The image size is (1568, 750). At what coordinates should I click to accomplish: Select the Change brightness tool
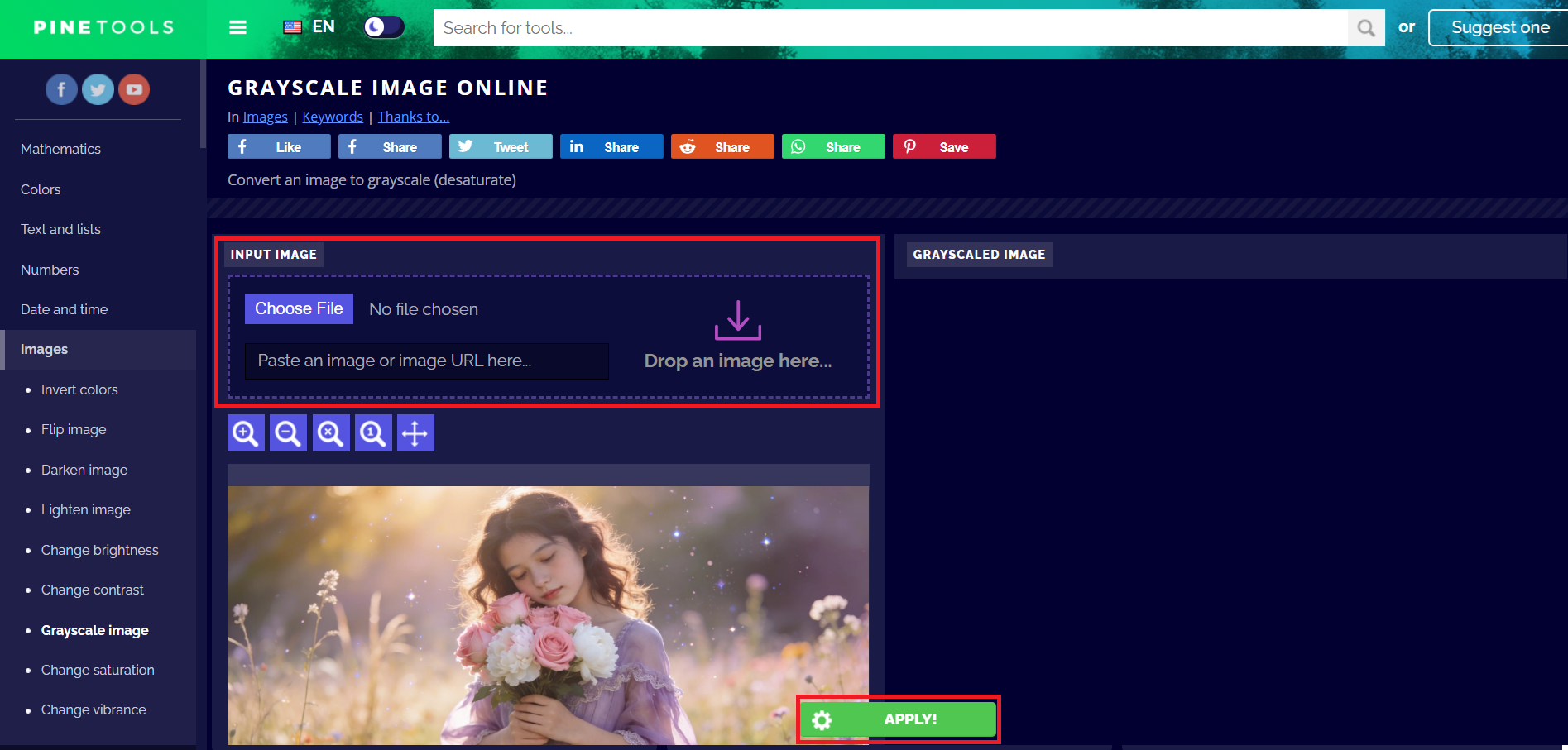point(100,550)
